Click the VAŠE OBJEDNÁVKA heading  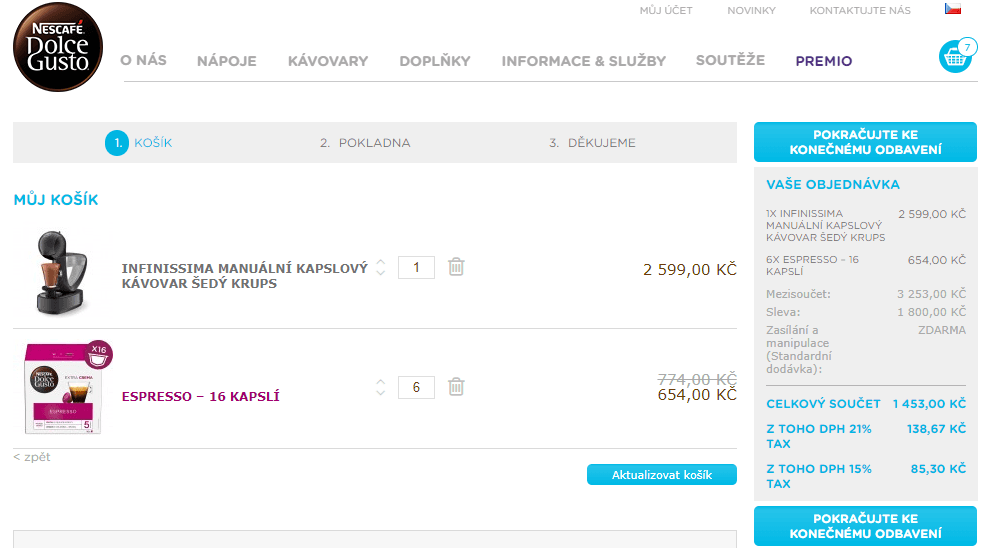833,184
